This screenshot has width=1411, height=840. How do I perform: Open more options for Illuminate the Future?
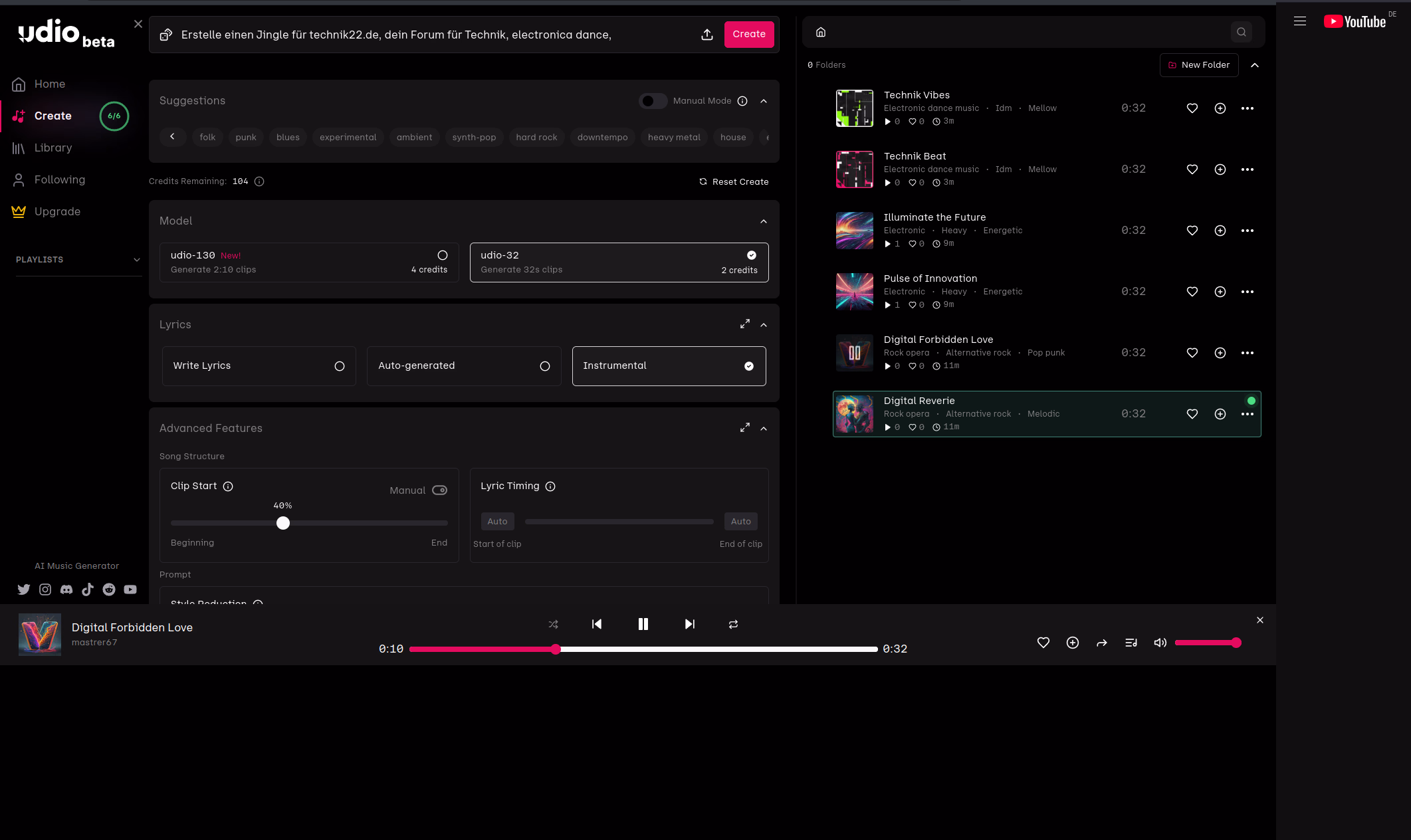click(x=1248, y=231)
